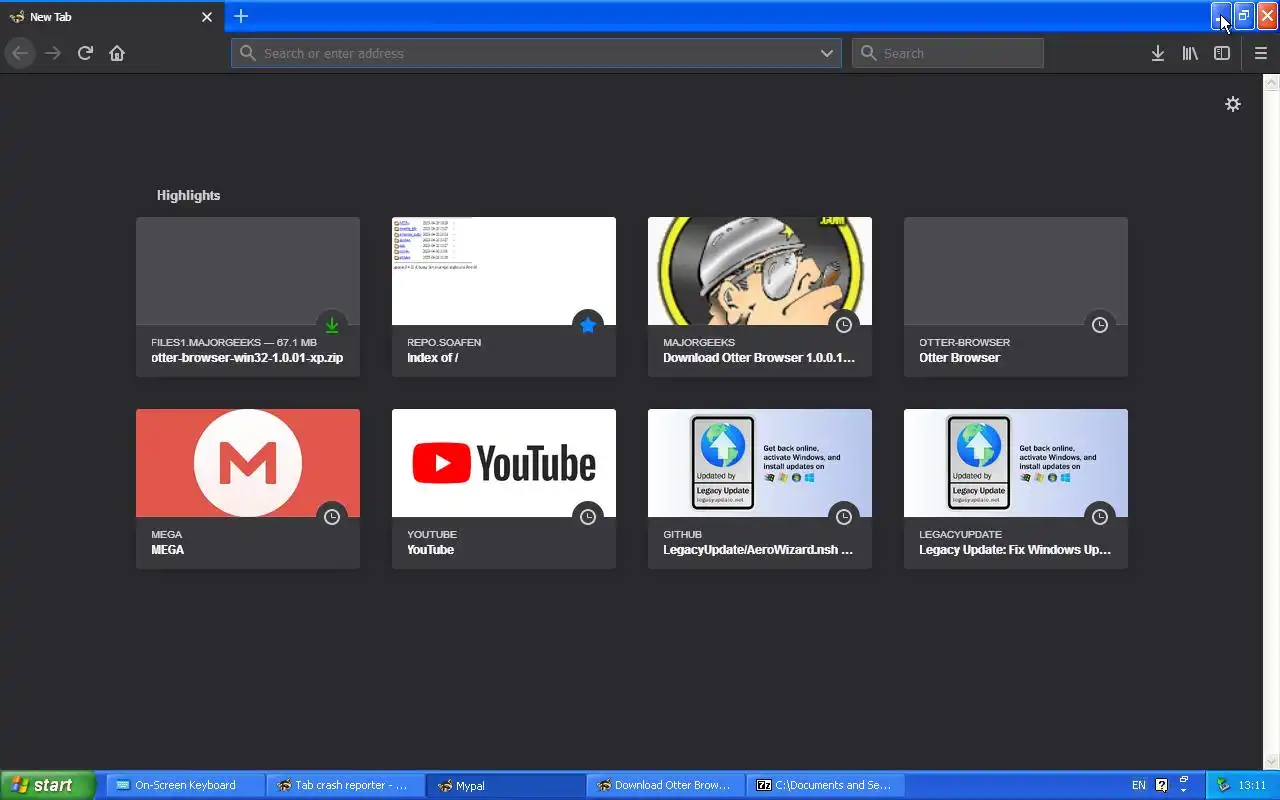
Task: Go back with the back arrow button
Action: tap(20, 53)
